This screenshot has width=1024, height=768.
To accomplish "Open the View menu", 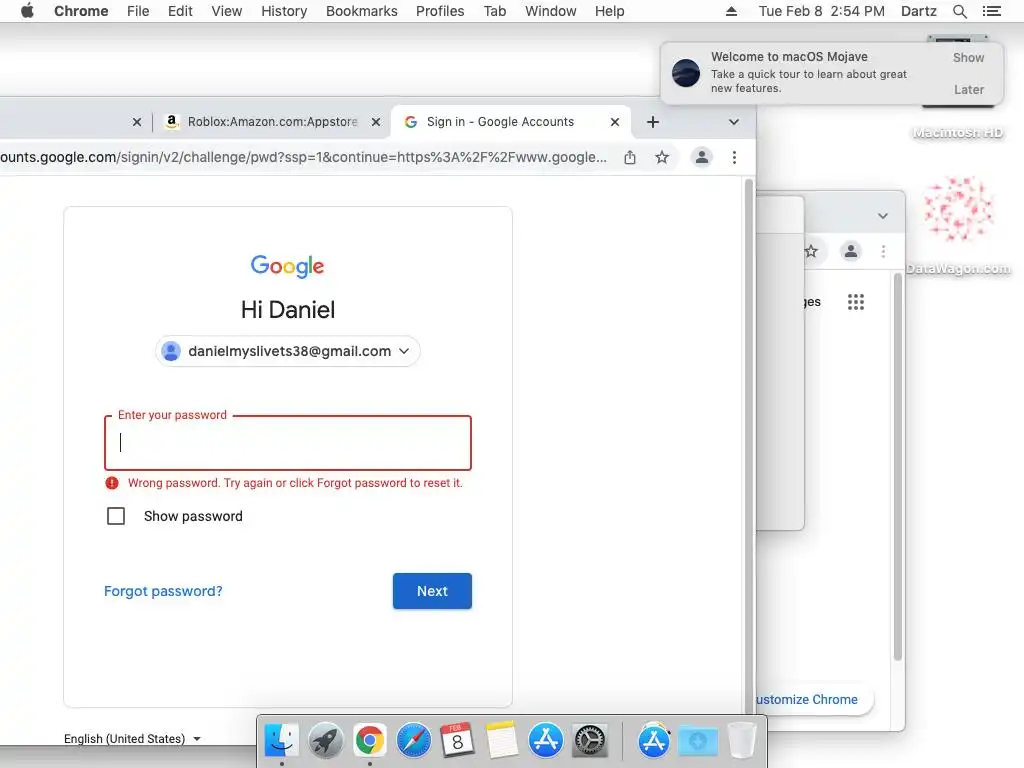I will [227, 11].
